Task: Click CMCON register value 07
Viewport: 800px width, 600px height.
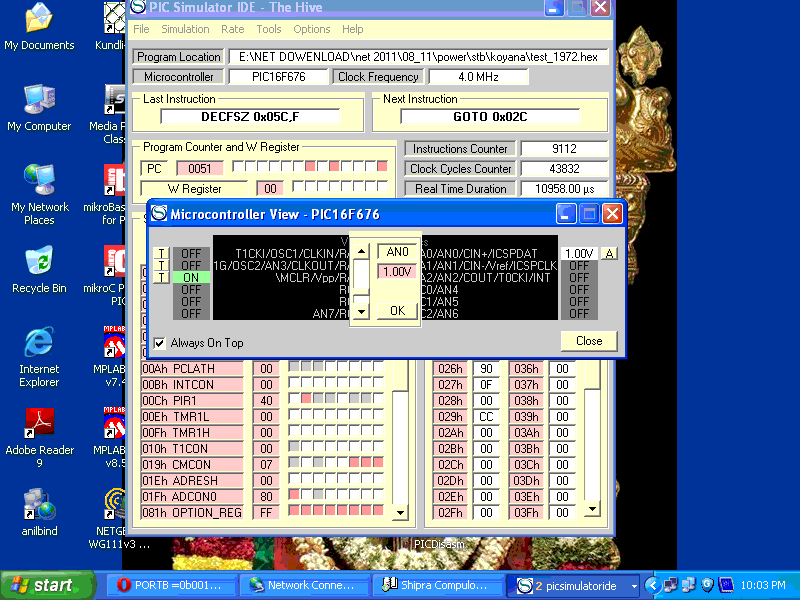Action: pyautogui.click(x=266, y=464)
